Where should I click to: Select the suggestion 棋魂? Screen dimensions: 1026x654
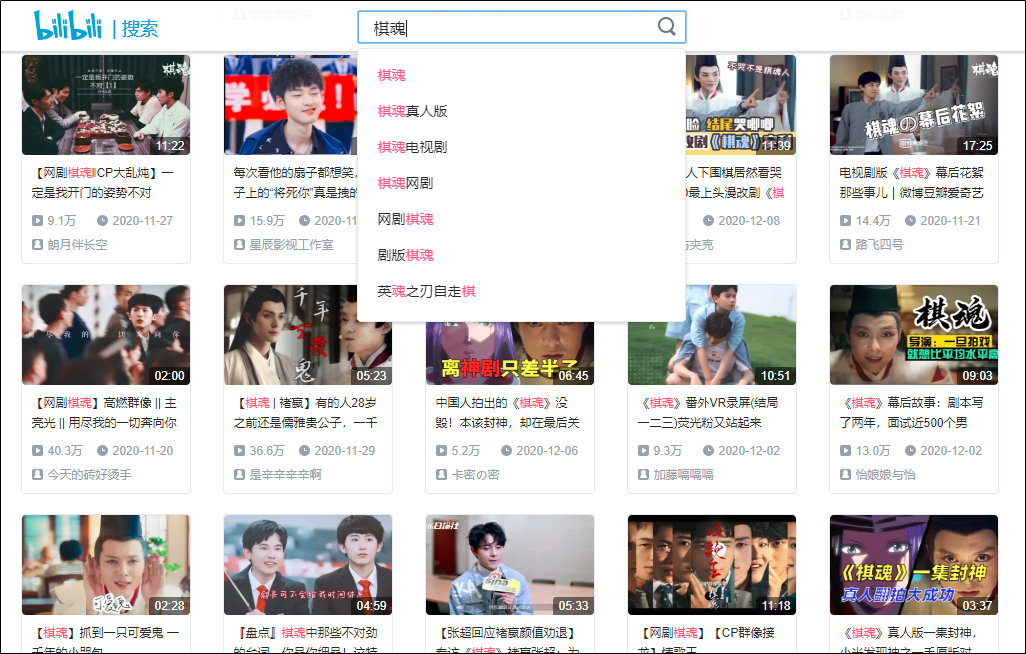[x=391, y=75]
